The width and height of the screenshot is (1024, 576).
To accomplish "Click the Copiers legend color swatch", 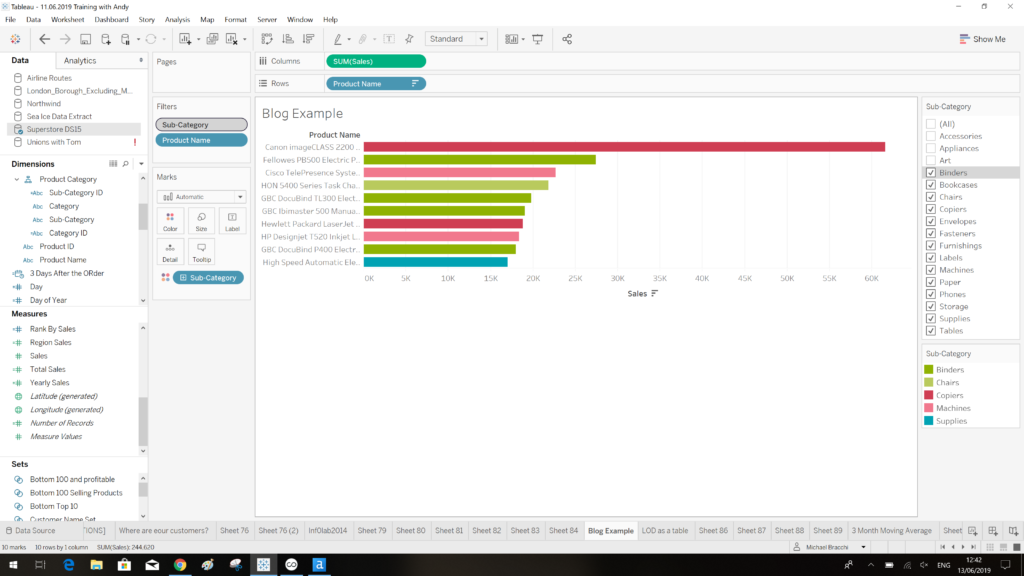I will [929, 395].
